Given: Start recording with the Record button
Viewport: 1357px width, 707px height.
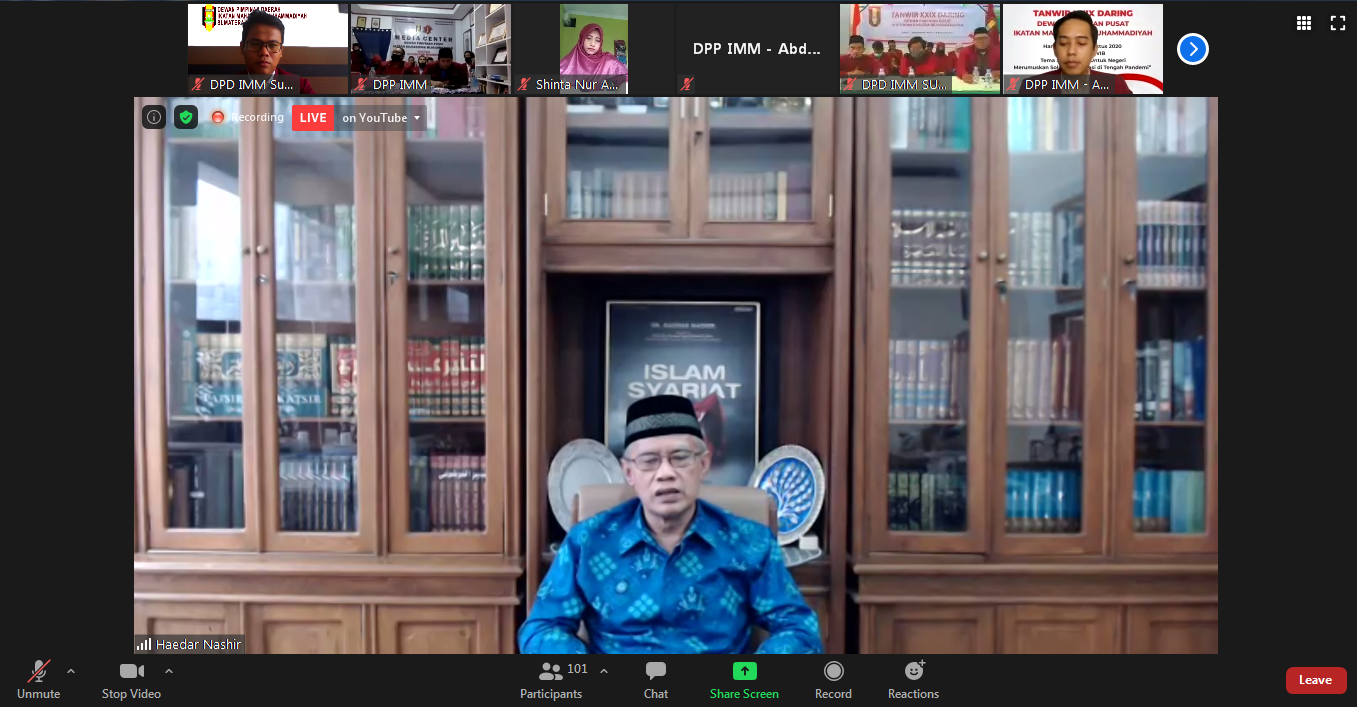Looking at the screenshot, I should (x=833, y=679).
